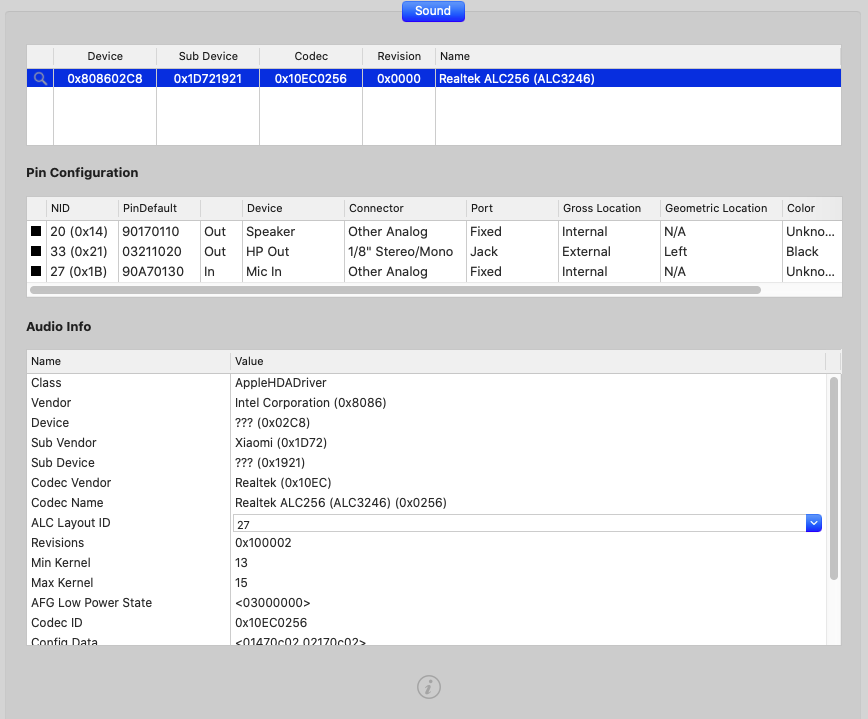This screenshot has height=719, width=868.
Task: Select sub device cell 0x1D721921
Action: tap(208, 79)
